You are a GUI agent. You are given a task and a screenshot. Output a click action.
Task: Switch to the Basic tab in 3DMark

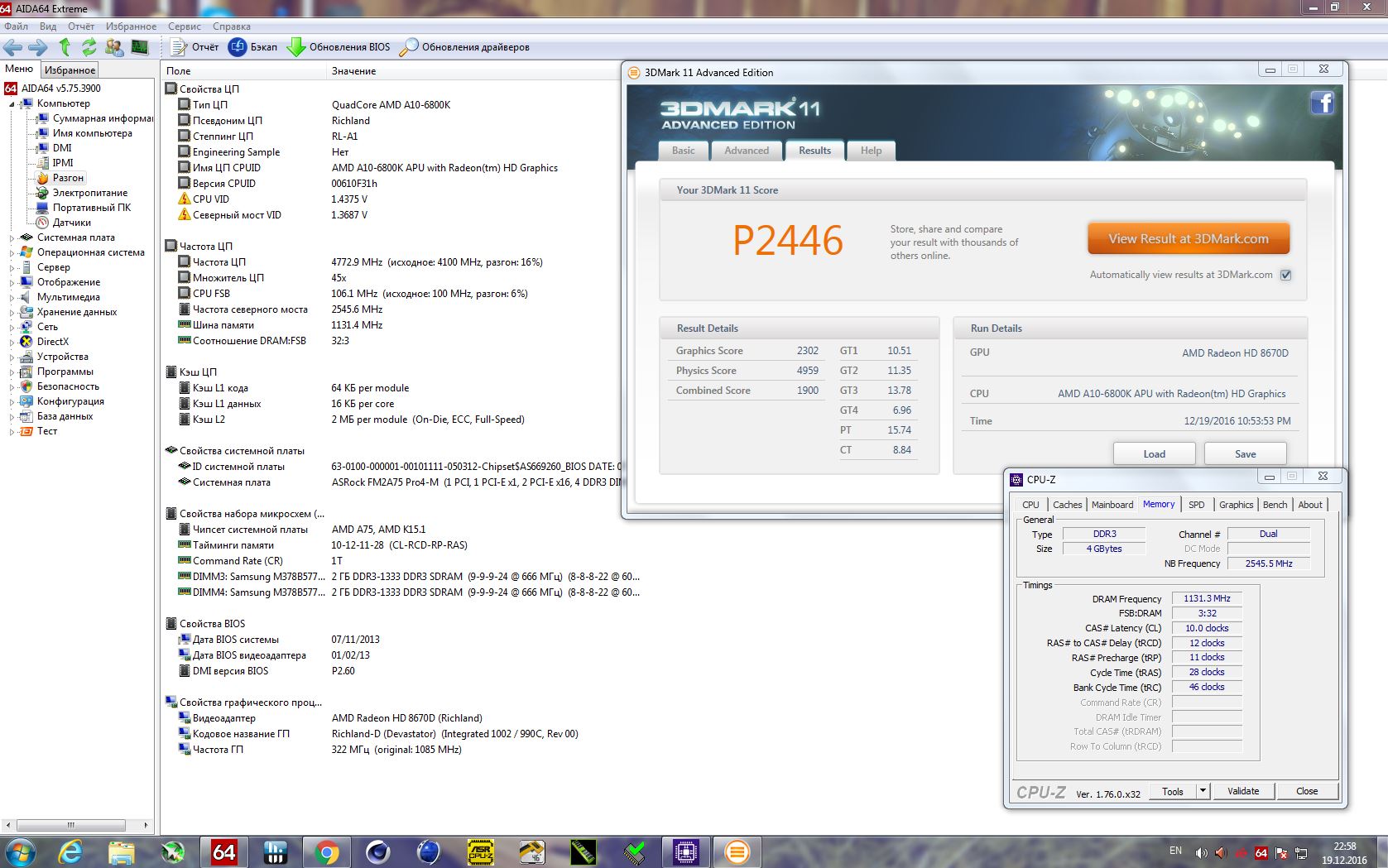coord(684,151)
